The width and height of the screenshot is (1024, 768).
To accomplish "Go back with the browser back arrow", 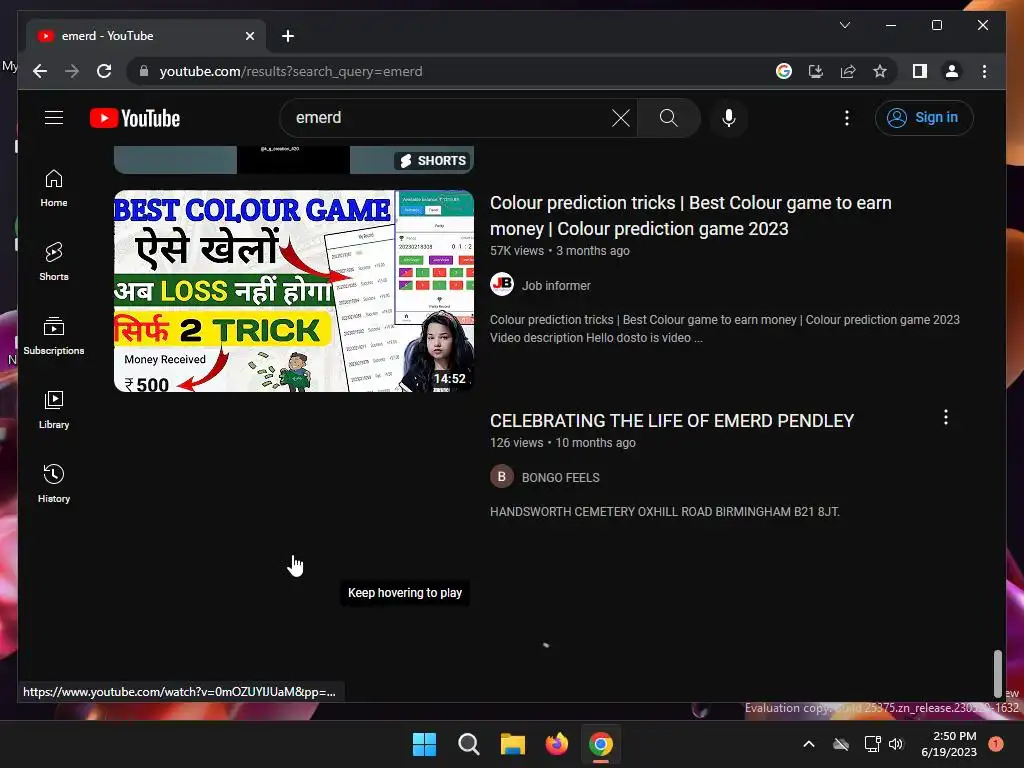I will (x=40, y=71).
